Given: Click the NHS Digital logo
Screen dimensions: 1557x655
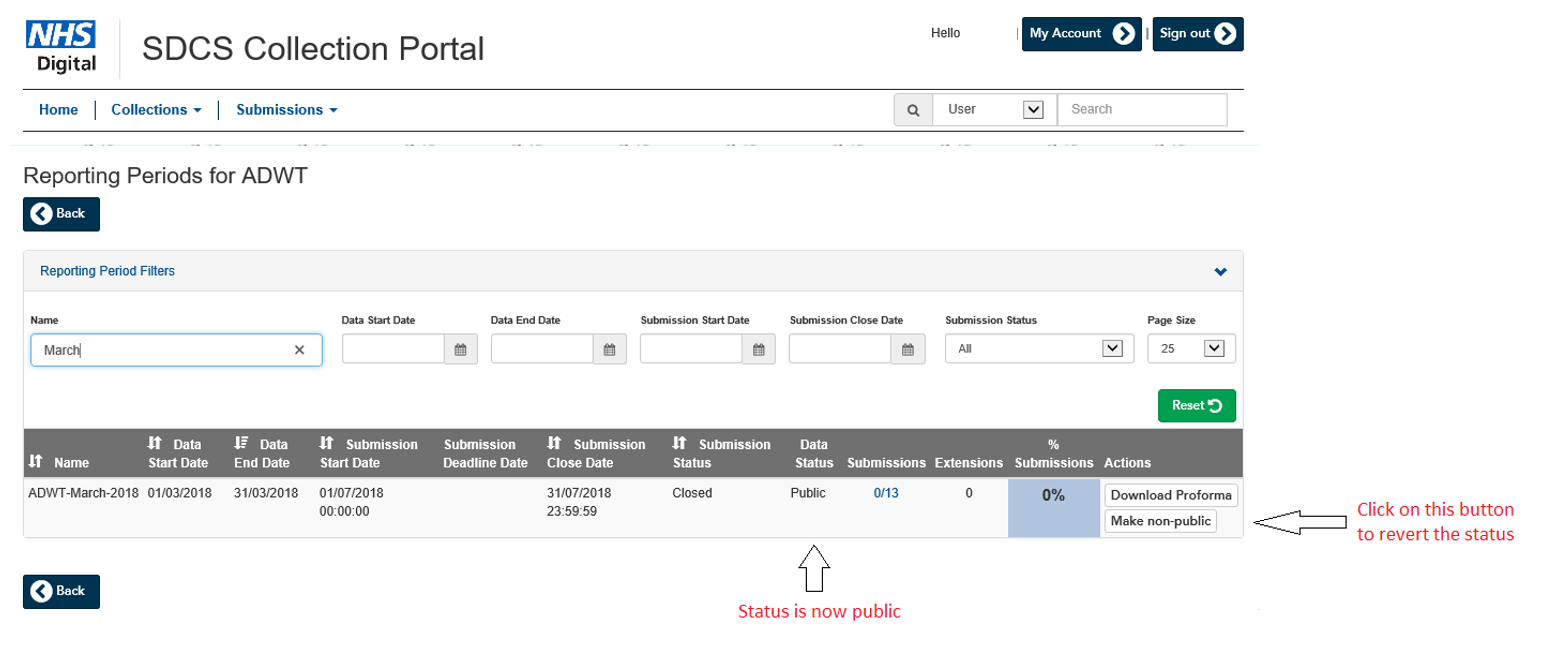Looking at the screenshot, I should pyautogui.click(x=61, y=49).
